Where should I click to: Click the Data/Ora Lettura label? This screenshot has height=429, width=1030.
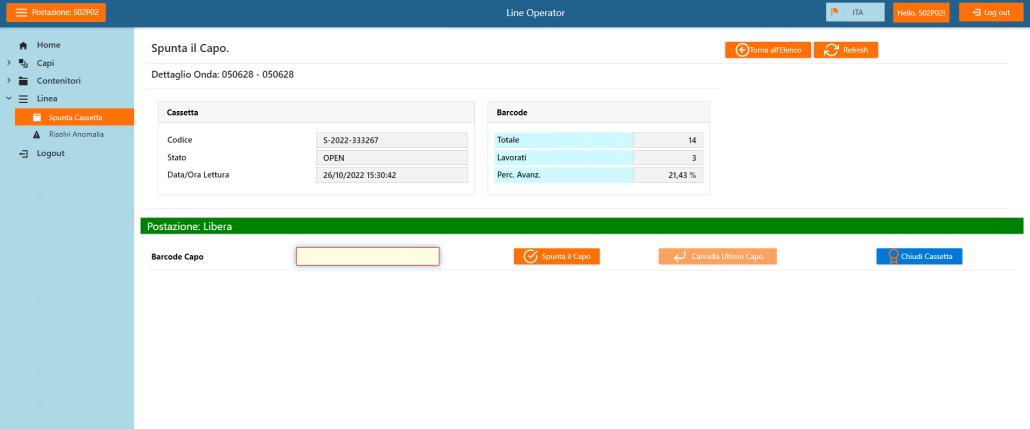[x=198, y=175]
